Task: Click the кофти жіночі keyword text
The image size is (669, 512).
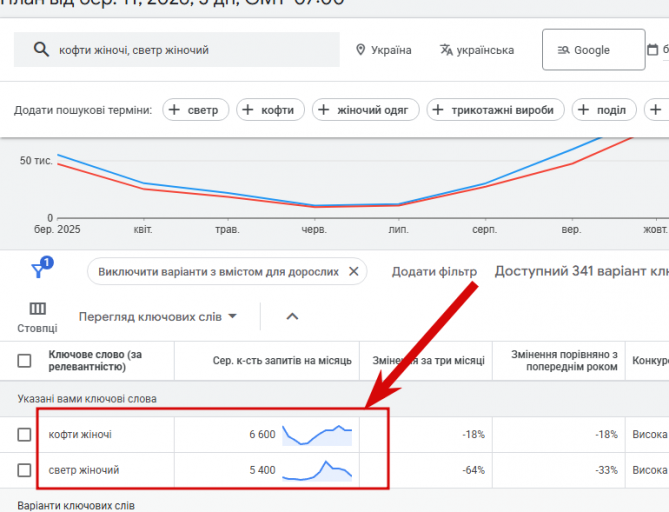Action: pyautogui.click(x=80, y=434)
